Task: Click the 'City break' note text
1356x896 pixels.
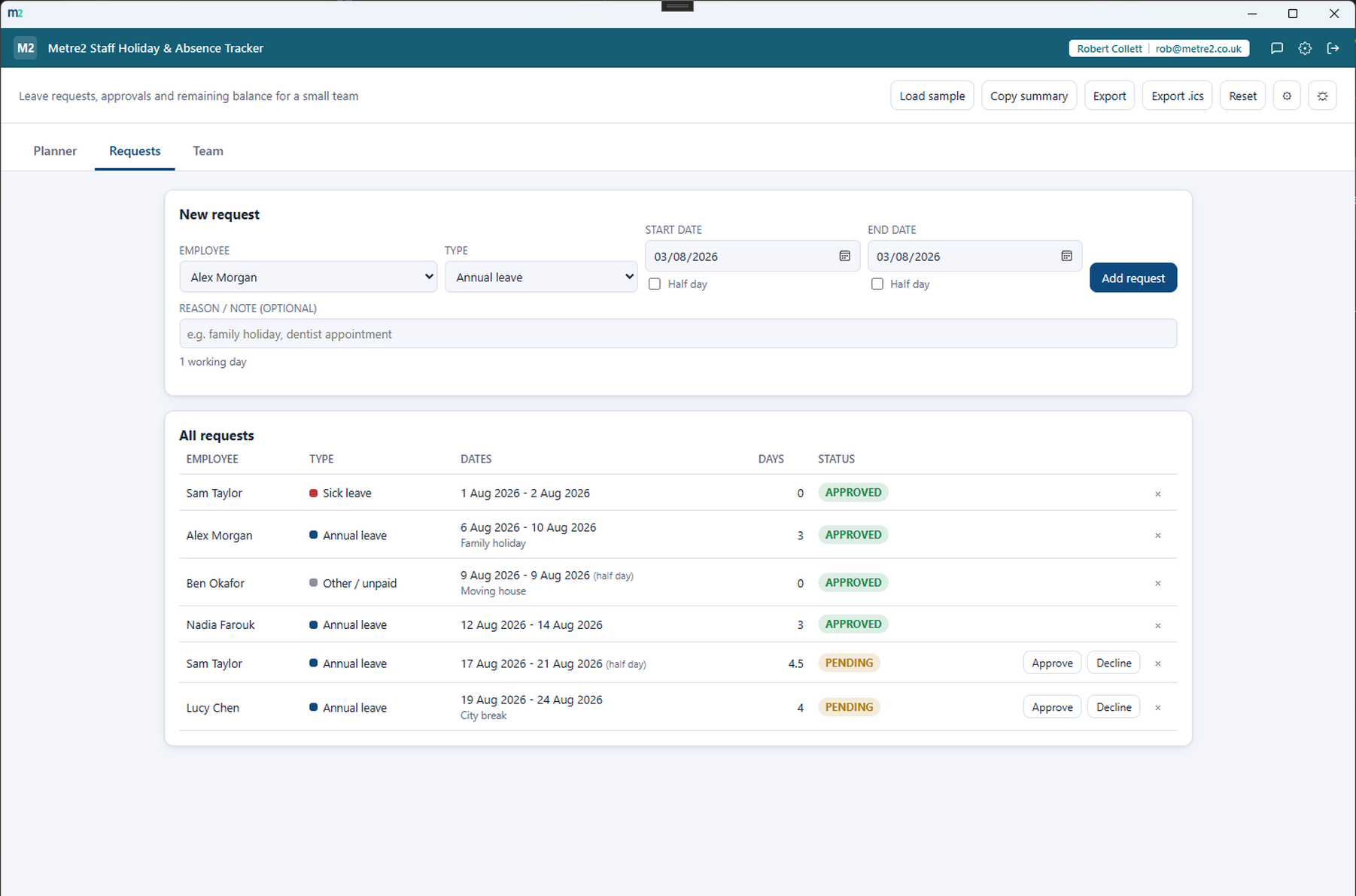Action: (483, 715)
